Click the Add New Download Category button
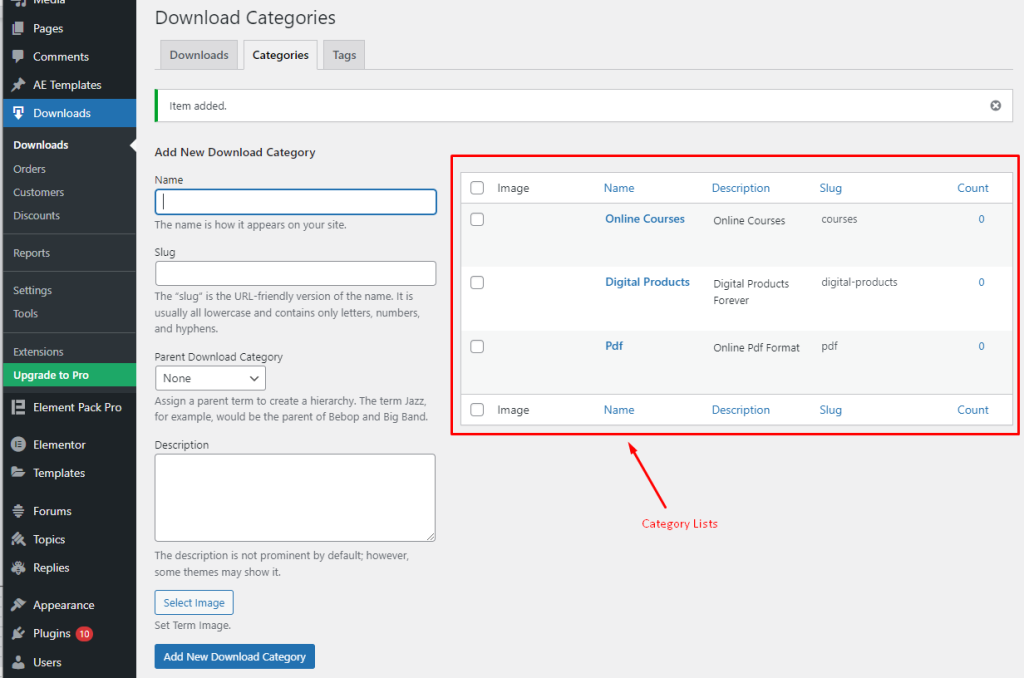1024x678 pixels. [234, 656]
